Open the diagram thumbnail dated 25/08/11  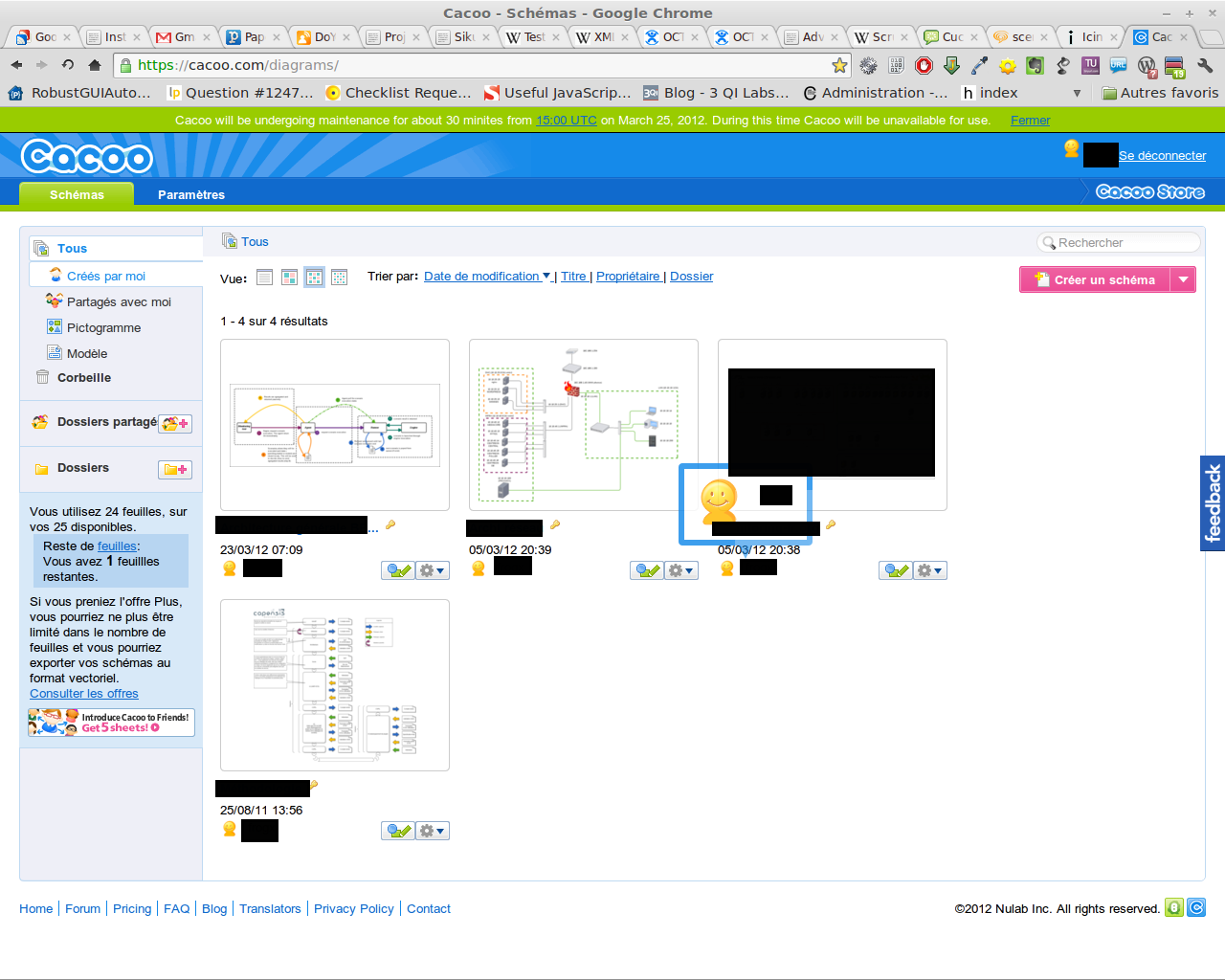click(x=335, y=685)
